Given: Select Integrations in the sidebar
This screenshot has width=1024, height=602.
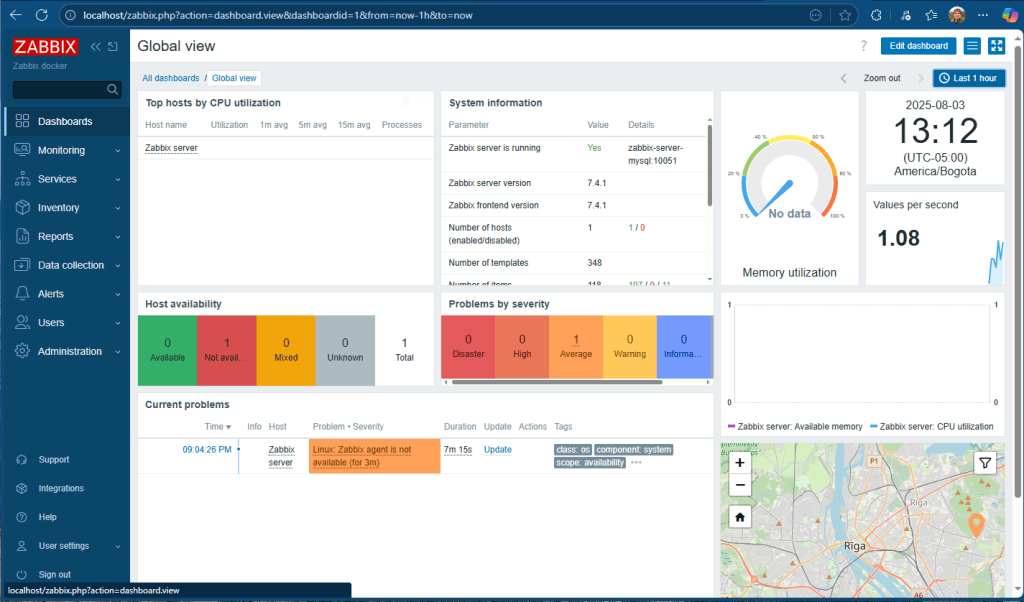Looking at the screenshot, I should [x=61, y=488].
